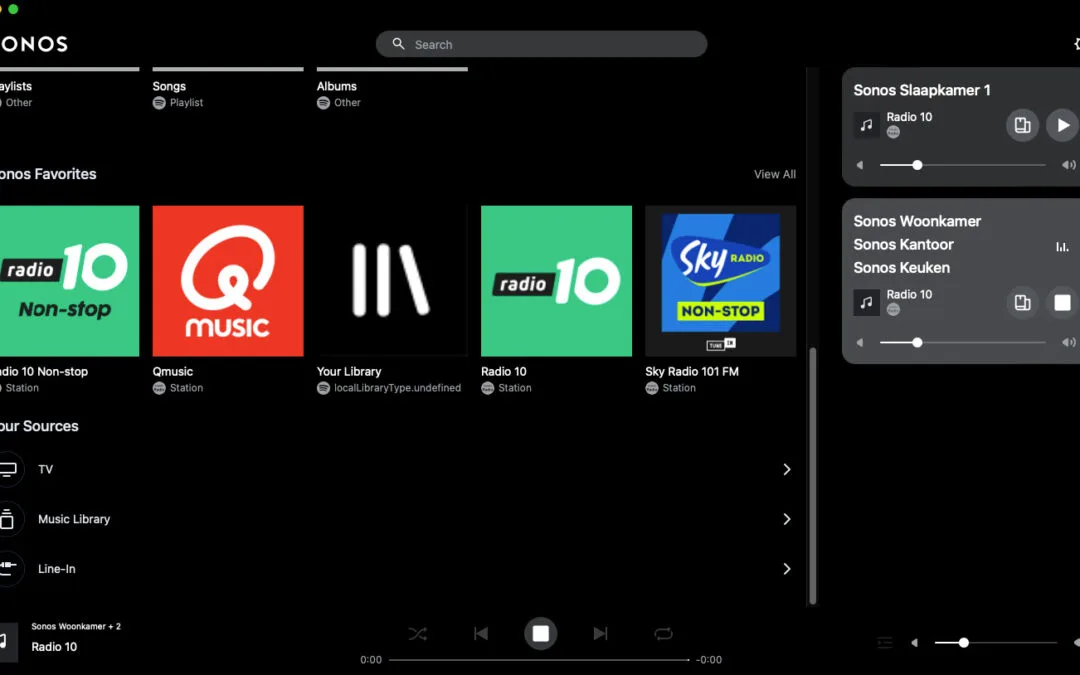Expand the TV source chevron
The width and height of the screenshot is (1080, 675).
click(787, 469)
